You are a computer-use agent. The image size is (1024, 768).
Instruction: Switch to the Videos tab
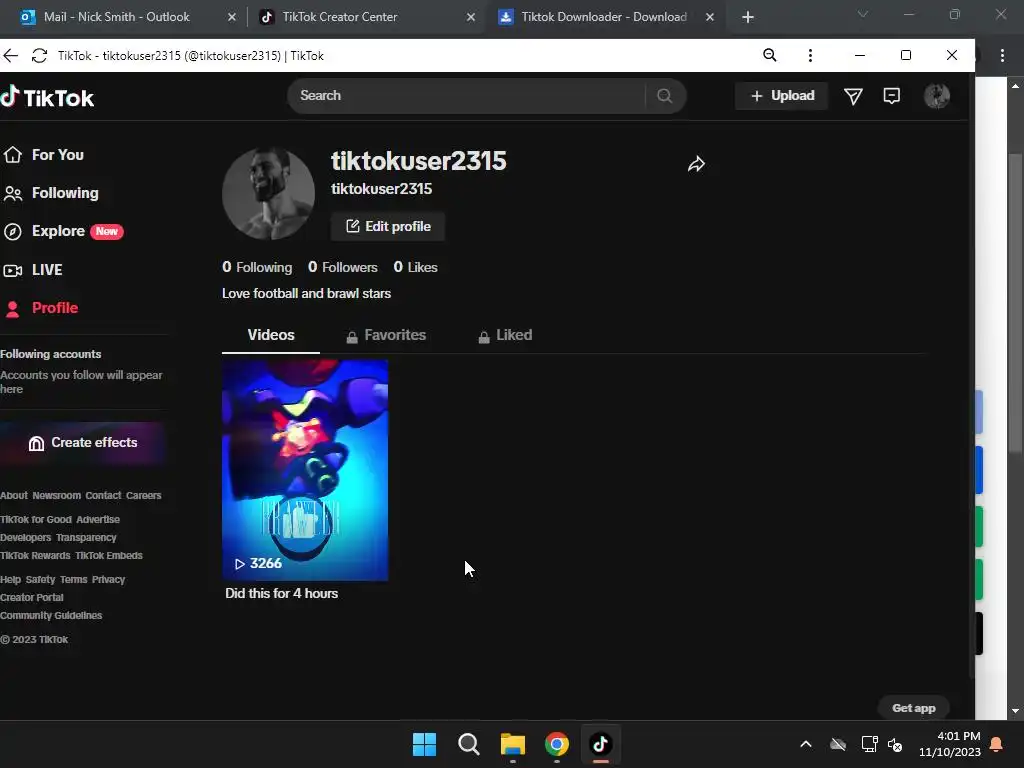point(271,335)
